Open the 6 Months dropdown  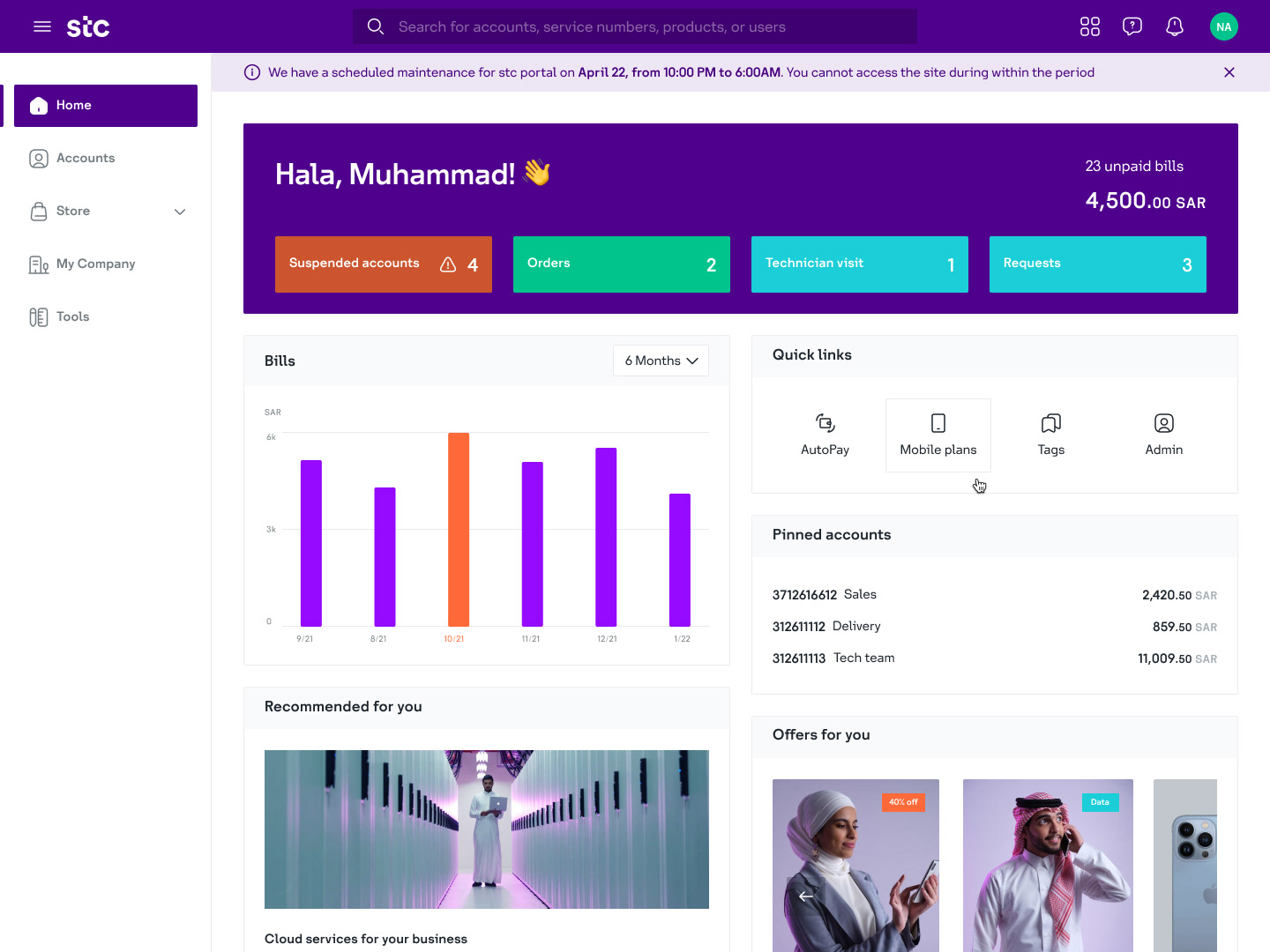661,361
